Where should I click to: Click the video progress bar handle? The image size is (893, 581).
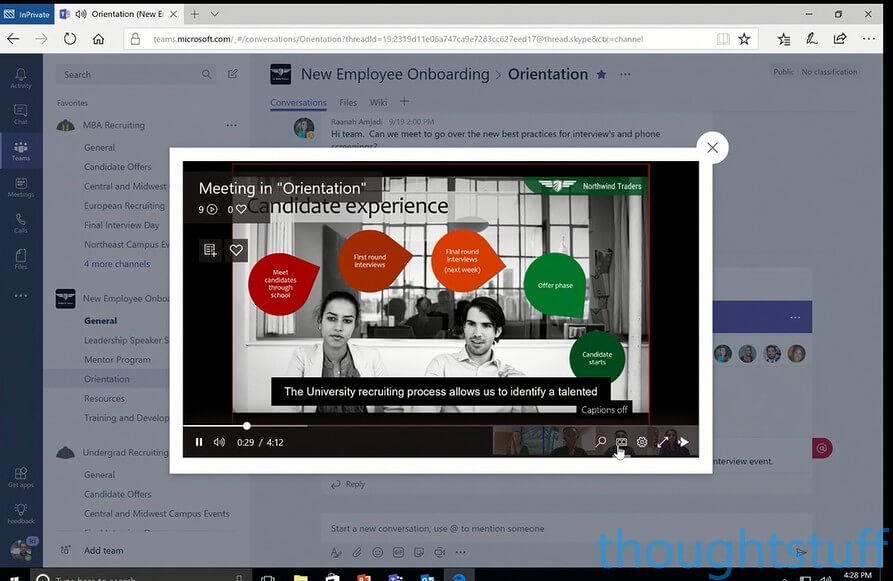(247, 425)
